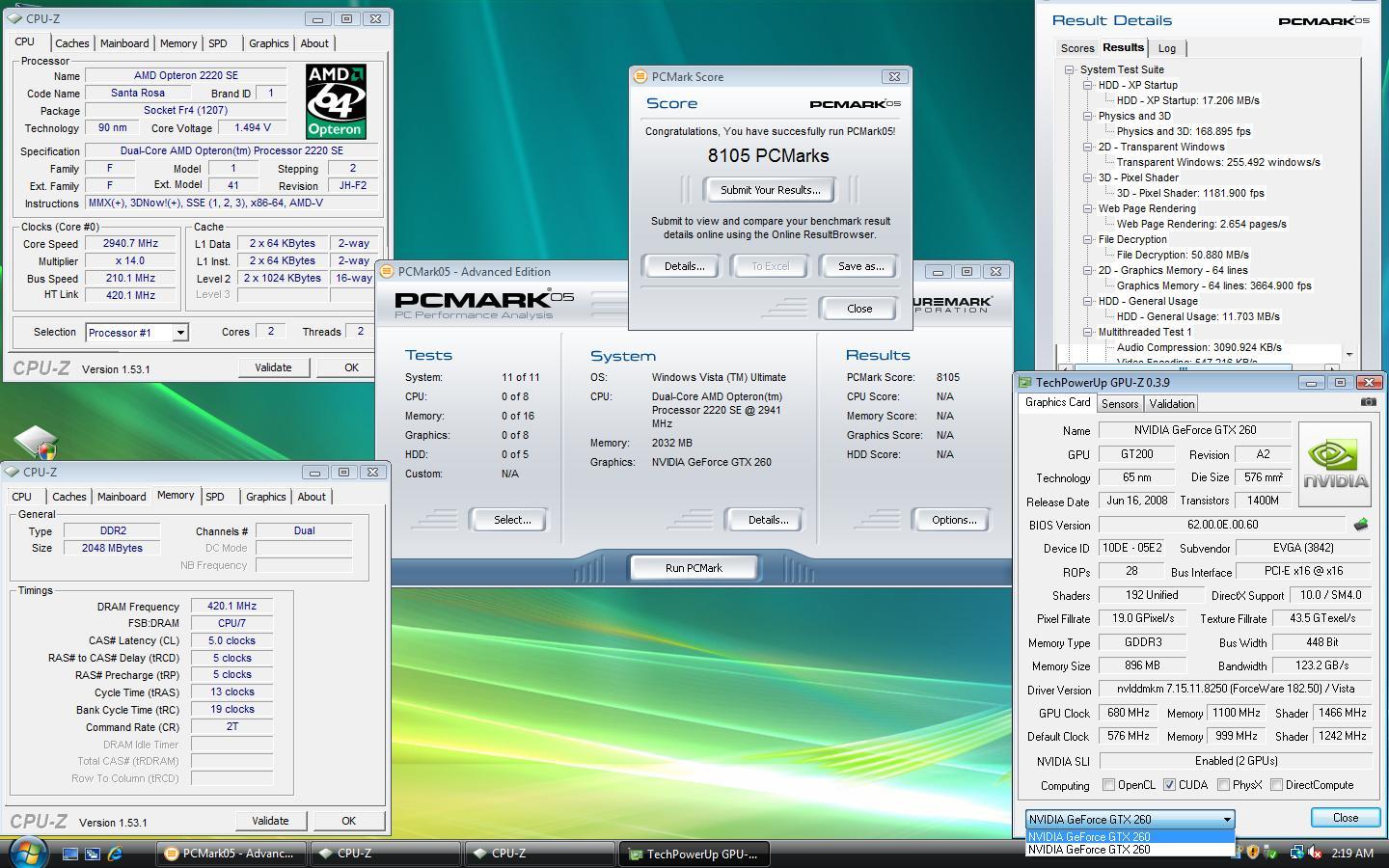Collapse the HDD - XP Startup node
The image size is (1389, 868).
point(1088,85)
